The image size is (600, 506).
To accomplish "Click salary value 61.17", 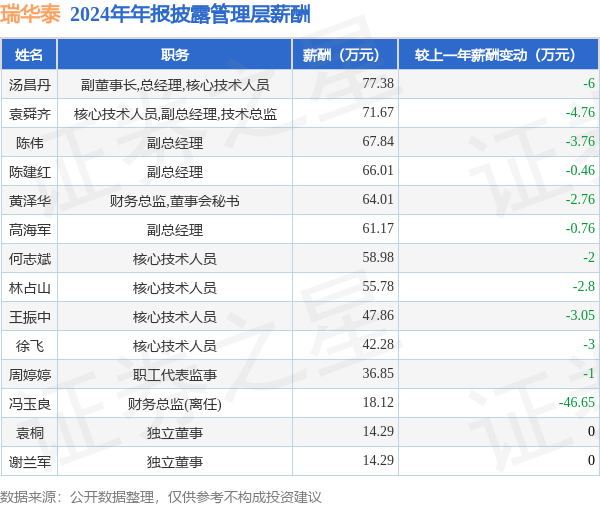I will pyautogui.click(x=378, y=228).
